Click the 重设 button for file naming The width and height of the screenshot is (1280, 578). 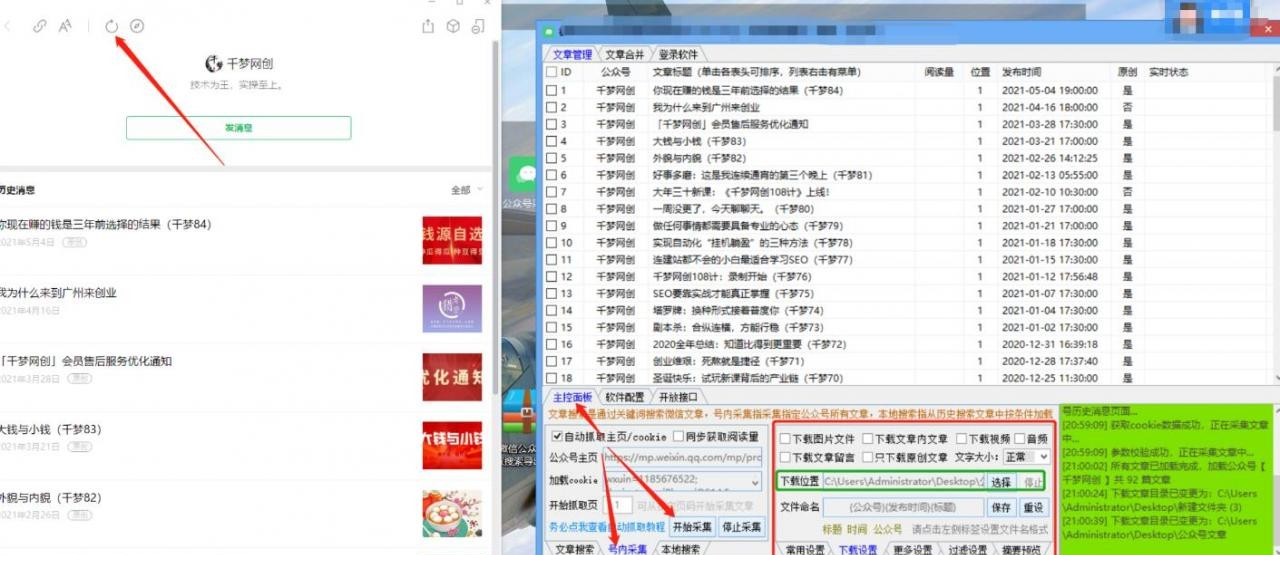(x=1033, y=508)
